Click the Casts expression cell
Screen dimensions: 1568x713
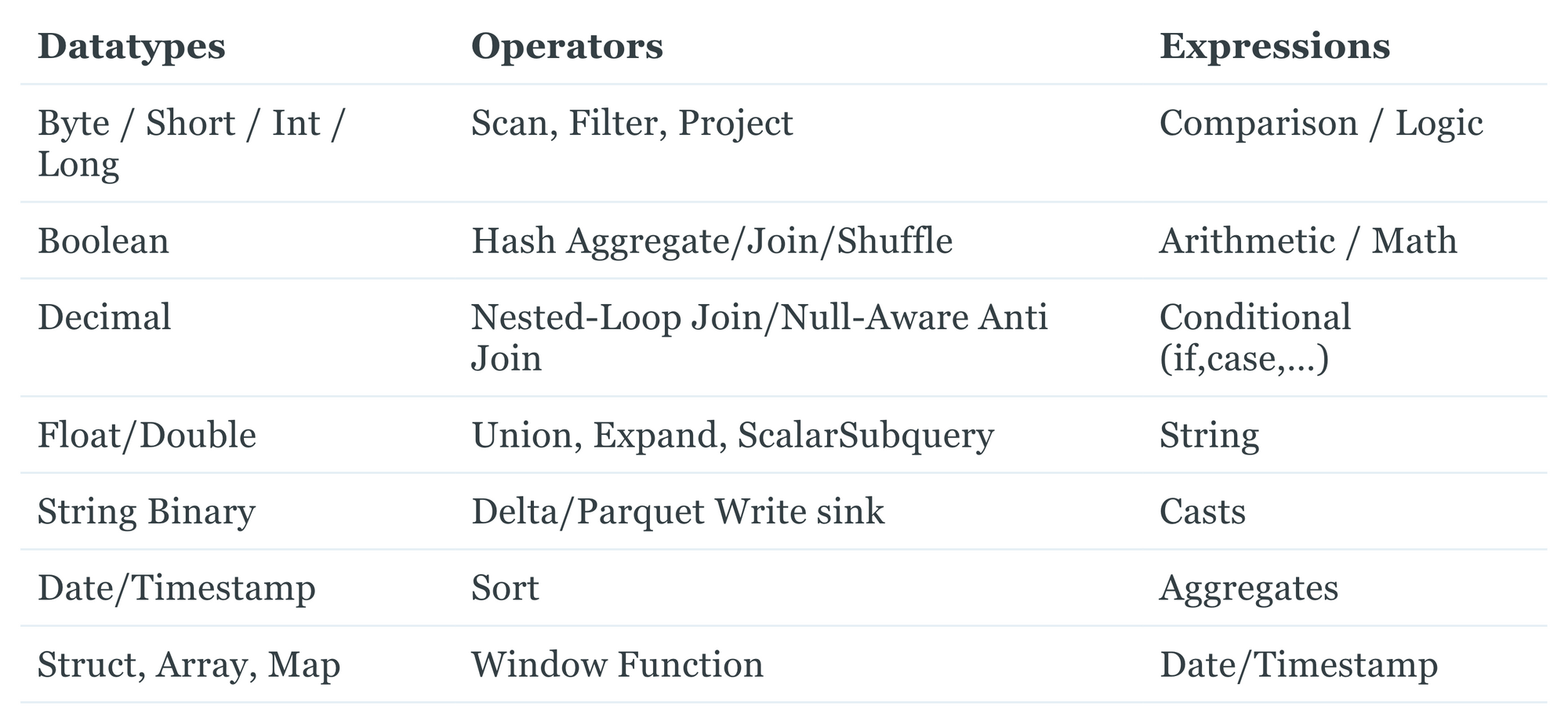point(1202,512)
